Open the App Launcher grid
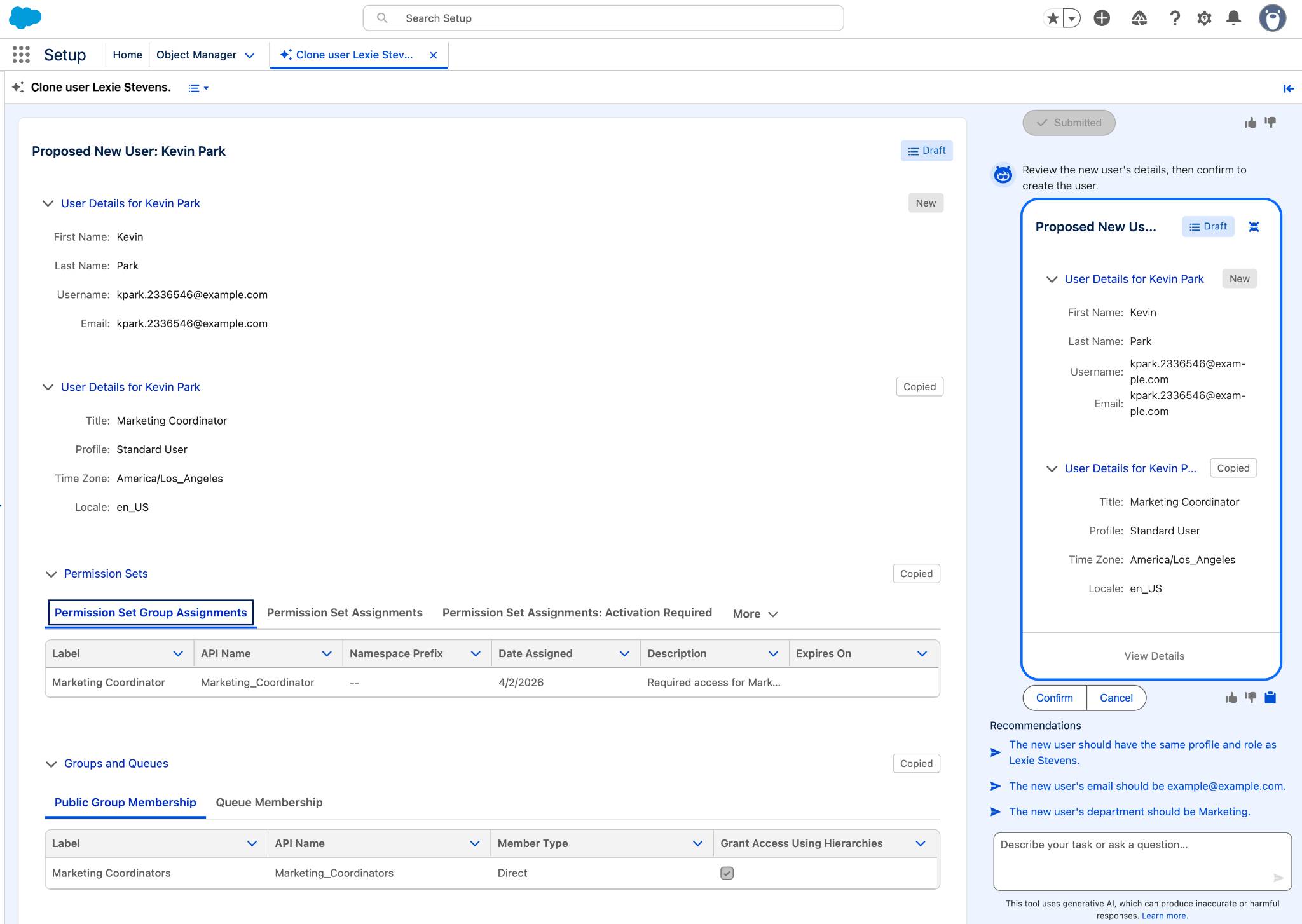The width and height of the screenshot is (1302, 924). [21, 55]
